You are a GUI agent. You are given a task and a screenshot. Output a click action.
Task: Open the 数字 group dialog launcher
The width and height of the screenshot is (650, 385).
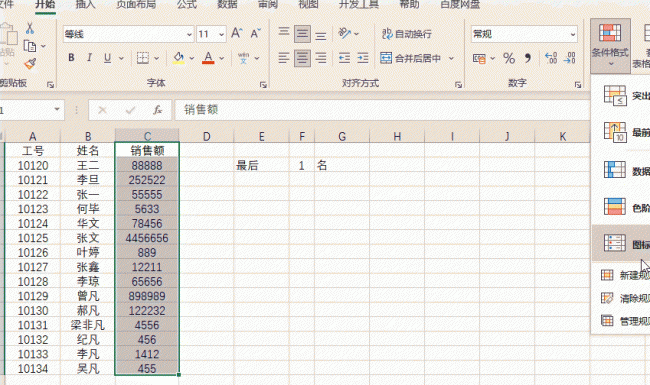[578, 85]
